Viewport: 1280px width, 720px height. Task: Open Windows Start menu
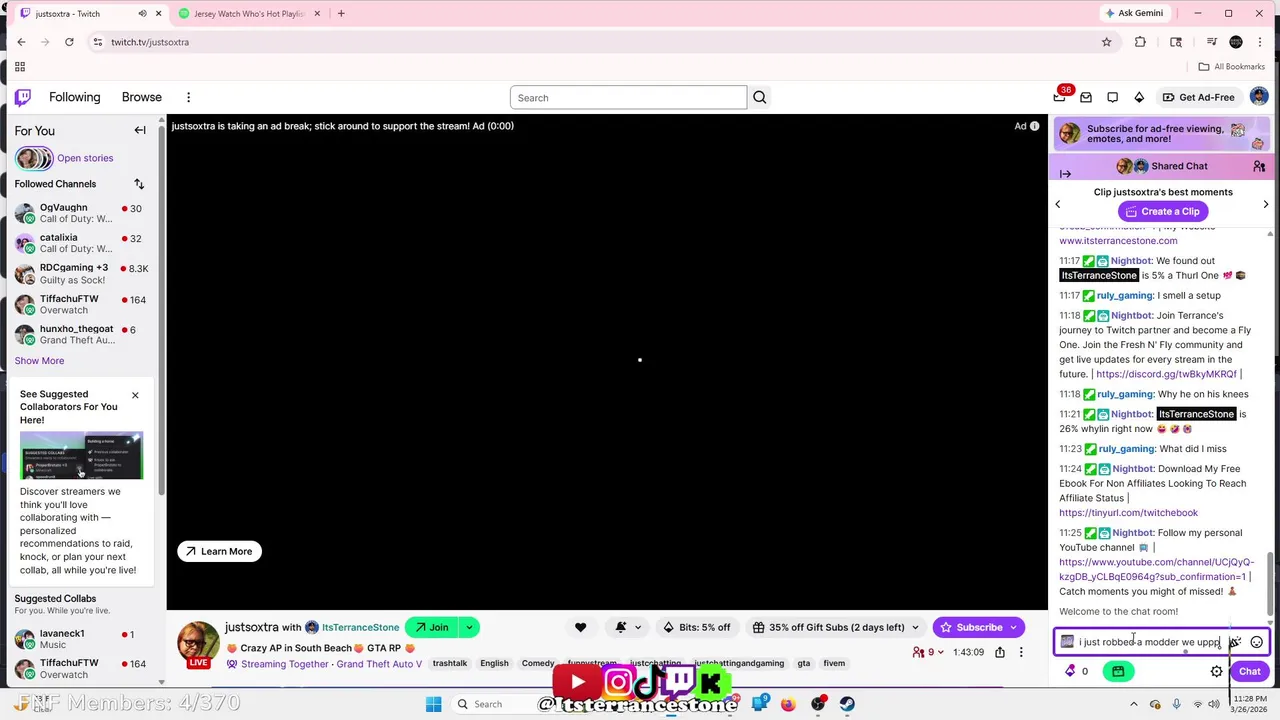433,704
